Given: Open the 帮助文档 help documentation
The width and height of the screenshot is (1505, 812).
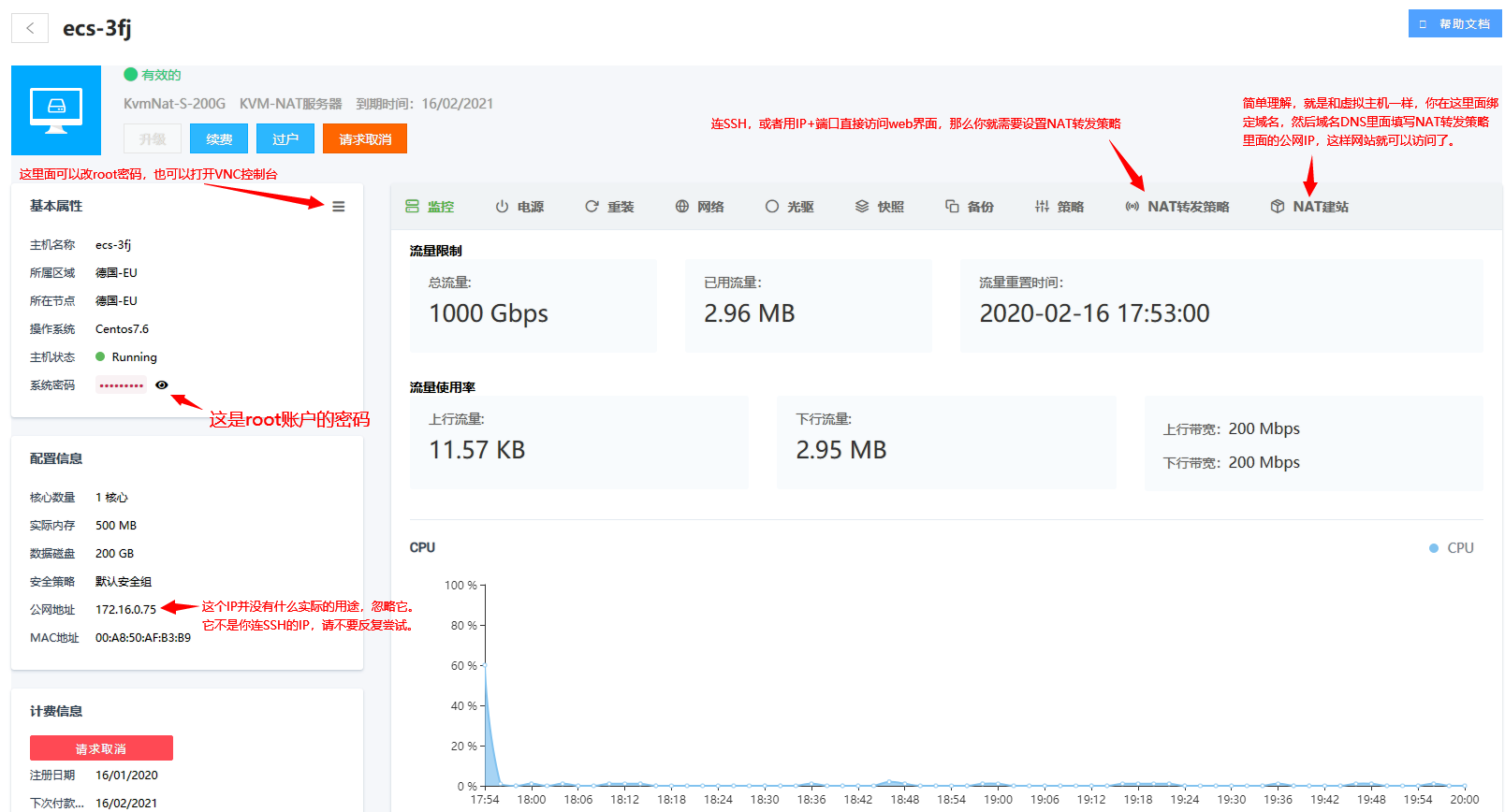Looking at the screenshot, I should (1454, 24).
